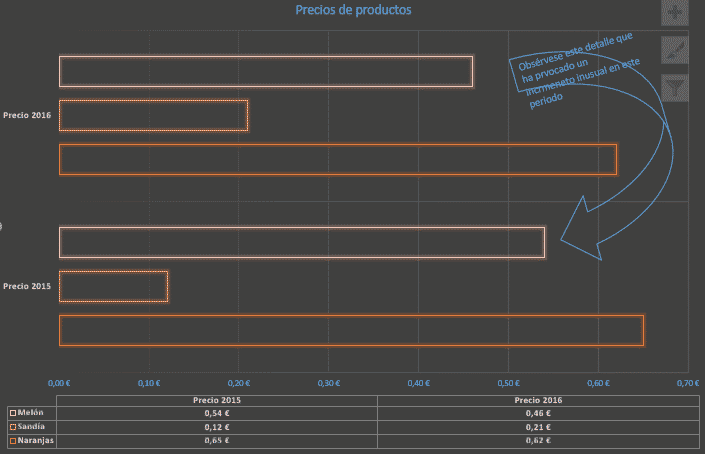Image resolution: width=705 pixels, height=454 pixels.
Task: Open the Chart Styles brush button
Action: pyautogui.click(x=674, y=50)
